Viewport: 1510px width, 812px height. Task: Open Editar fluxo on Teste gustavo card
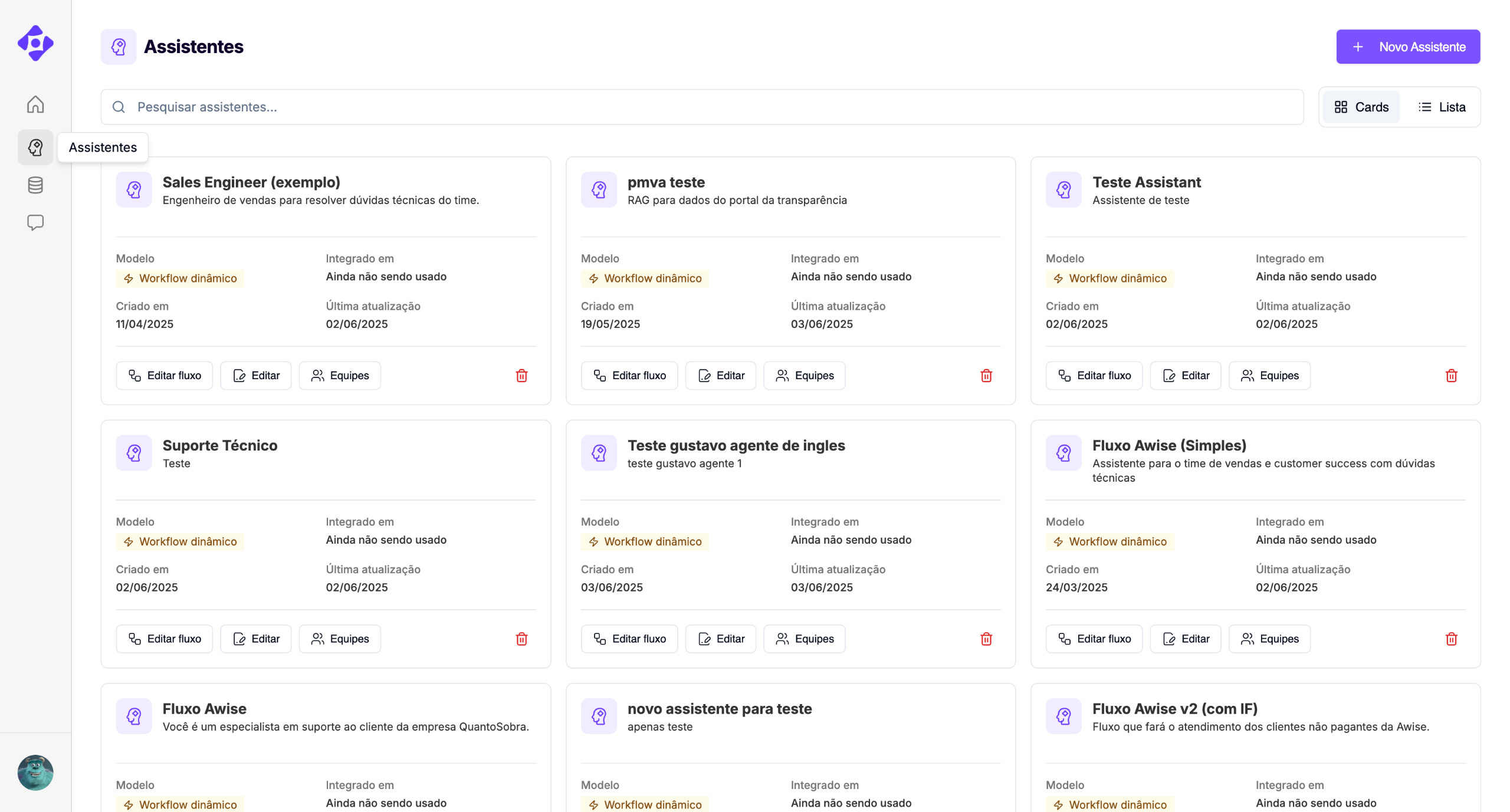click(629, 639)
